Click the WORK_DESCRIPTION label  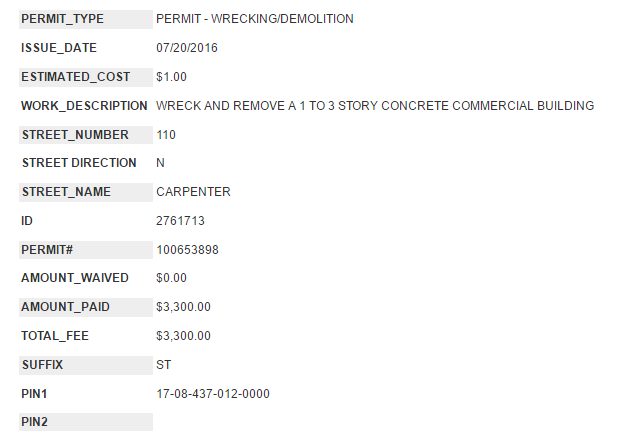click(84, 106)
